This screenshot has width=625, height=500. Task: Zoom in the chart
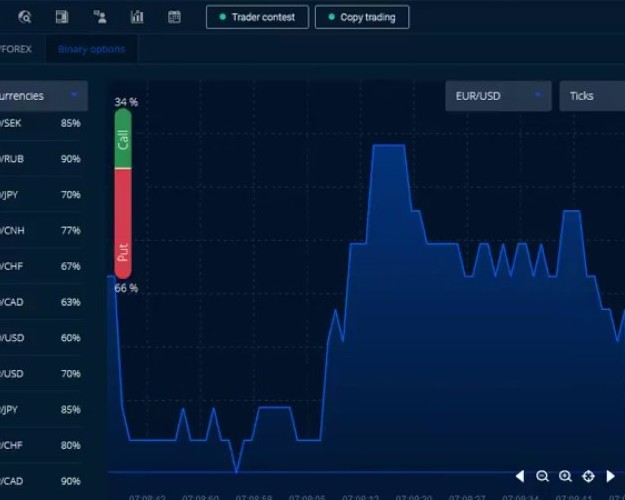coord(565,477)
